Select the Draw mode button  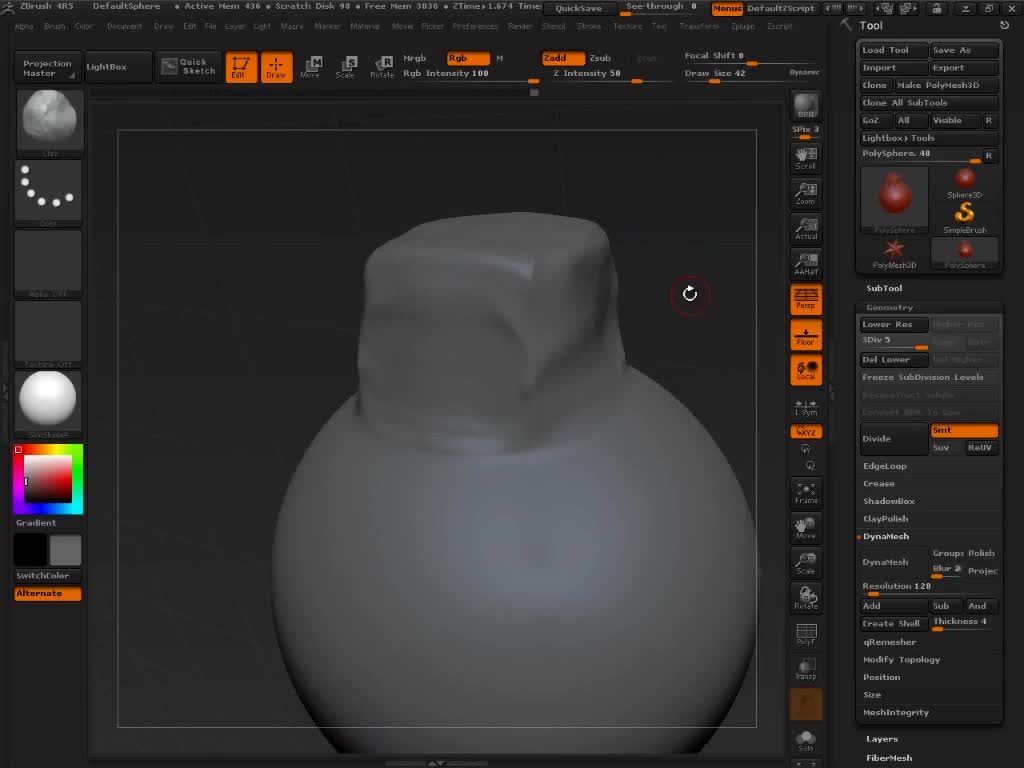(276, 67)
